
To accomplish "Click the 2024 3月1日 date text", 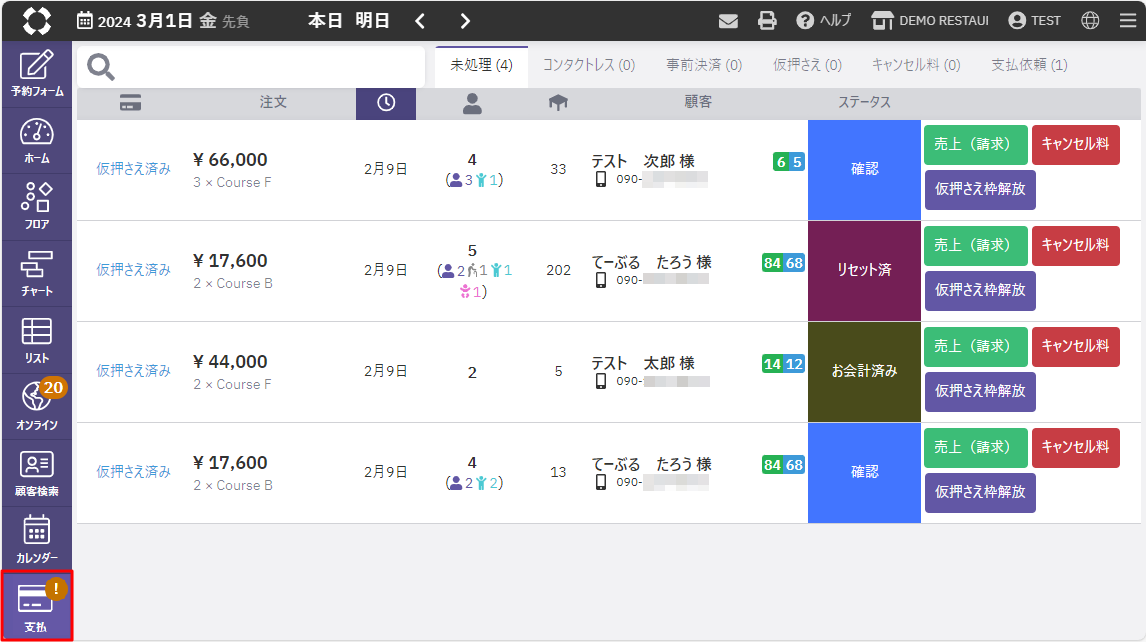I will pyautogui.click(x=145, y=20).
